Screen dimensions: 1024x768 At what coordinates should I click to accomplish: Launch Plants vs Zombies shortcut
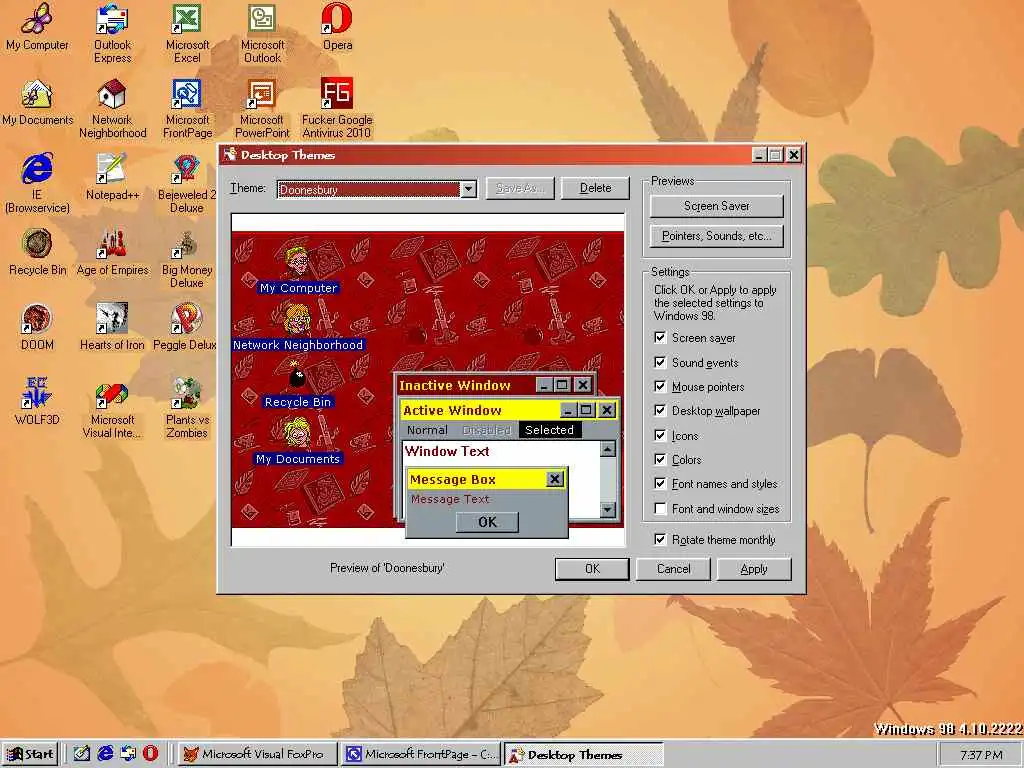tap(187, 408)
